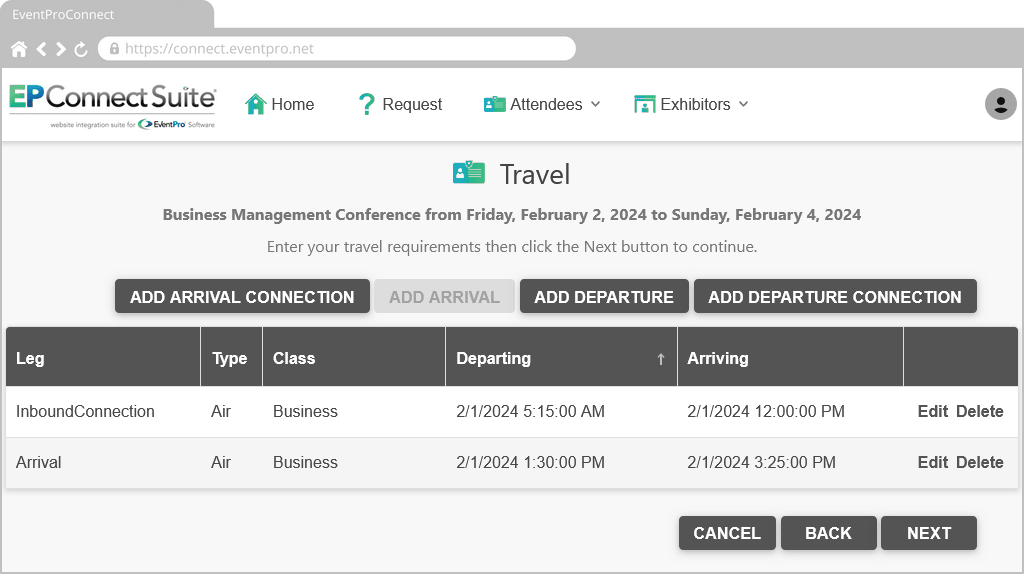1024x574 pixels.
Task: Click the travel requirements instruction text
Action: [x=512, y=247]
